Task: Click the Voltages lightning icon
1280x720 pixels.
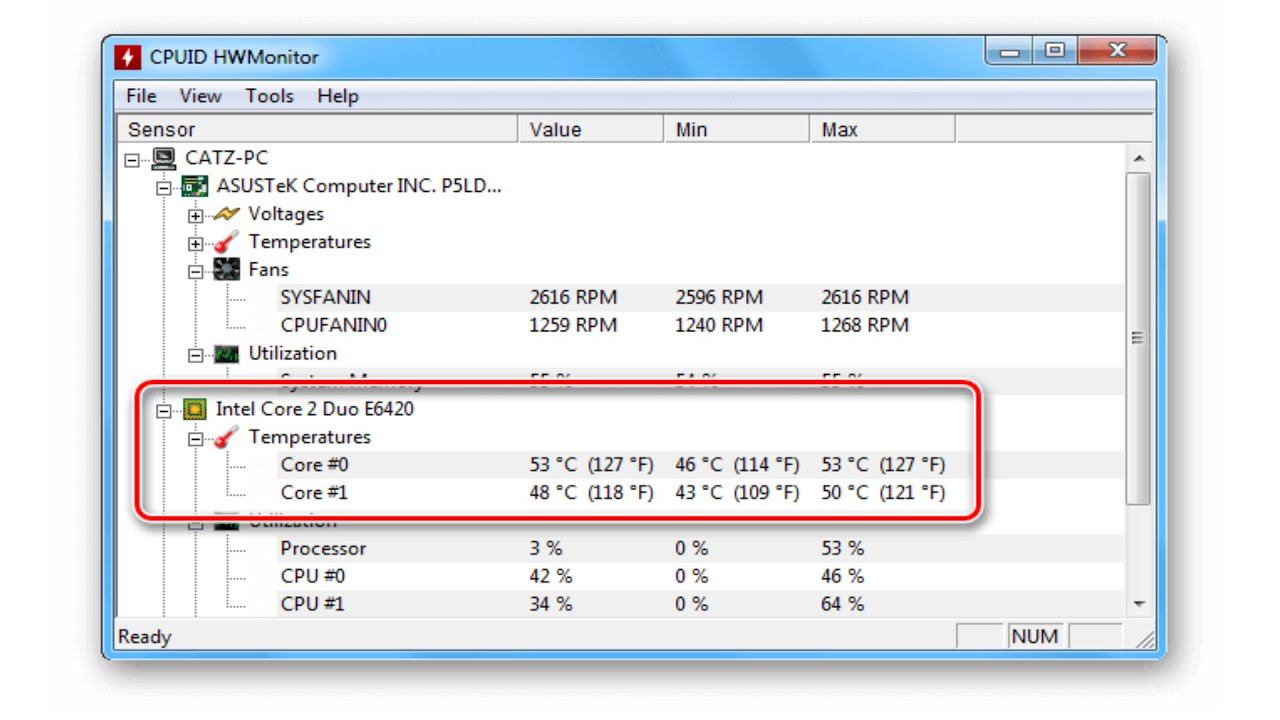Action: 227,214
